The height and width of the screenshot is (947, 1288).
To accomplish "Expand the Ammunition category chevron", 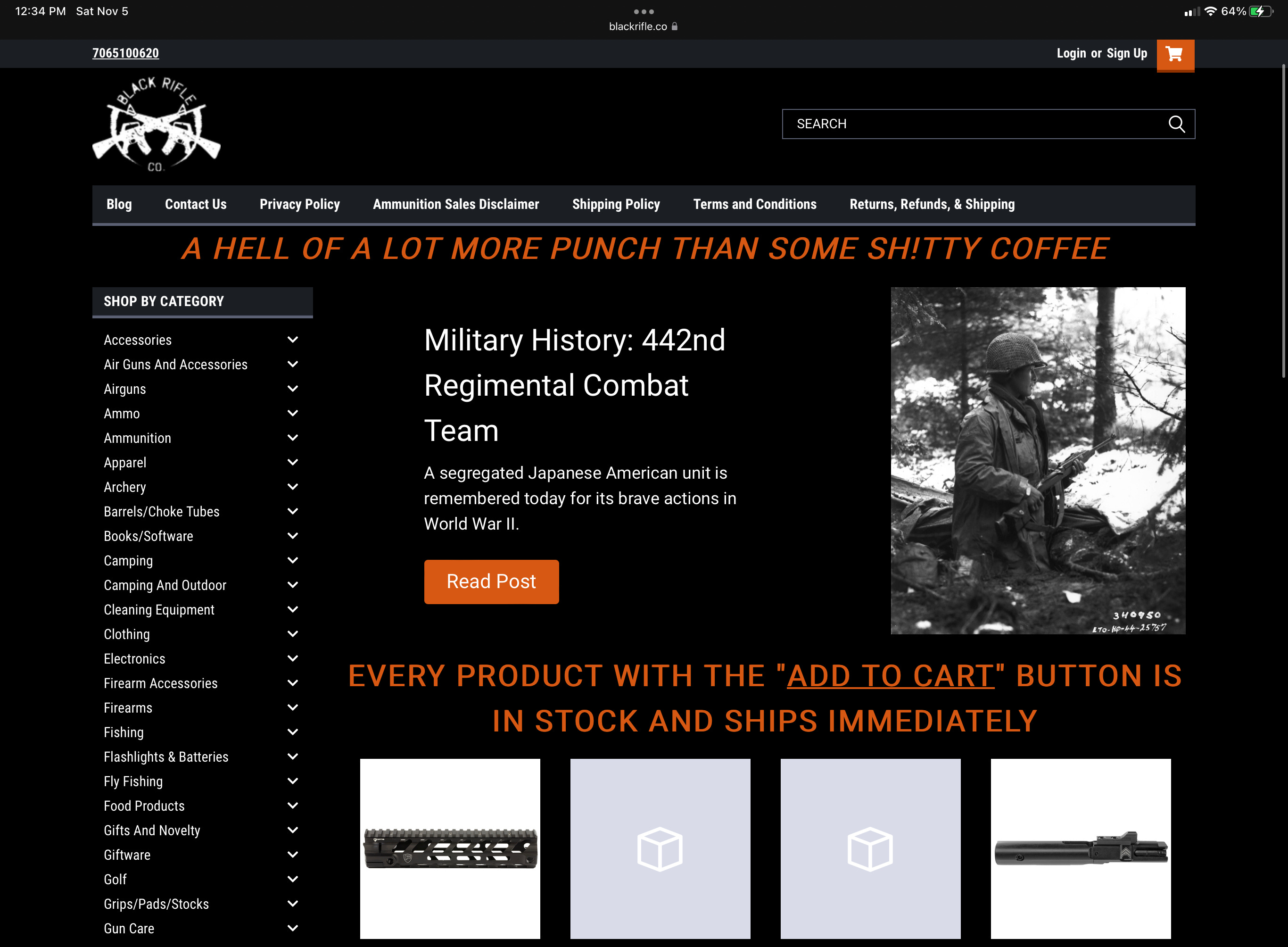I will [292, 437].
